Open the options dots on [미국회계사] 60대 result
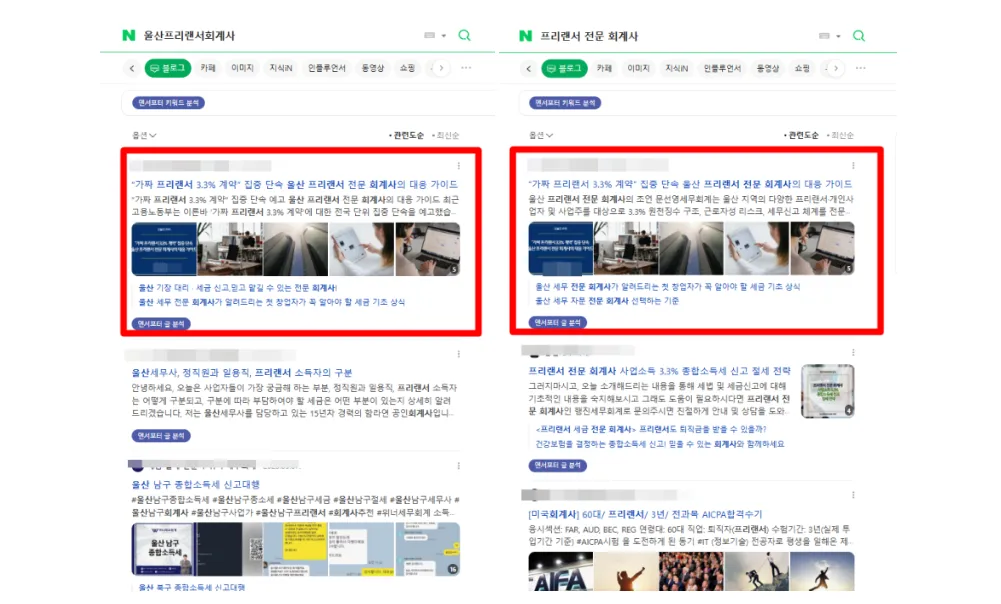The height and width of the screenshot is (604, 1001). click(x=853, y=495)
